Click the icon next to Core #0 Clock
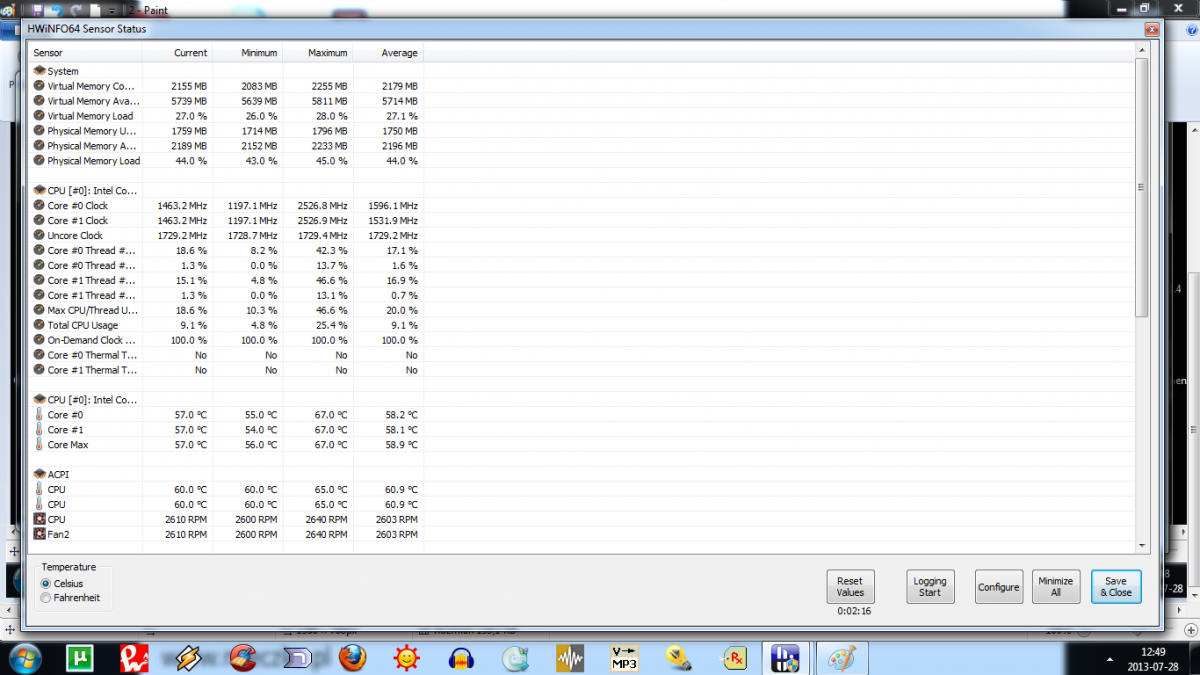 point(39,206)
